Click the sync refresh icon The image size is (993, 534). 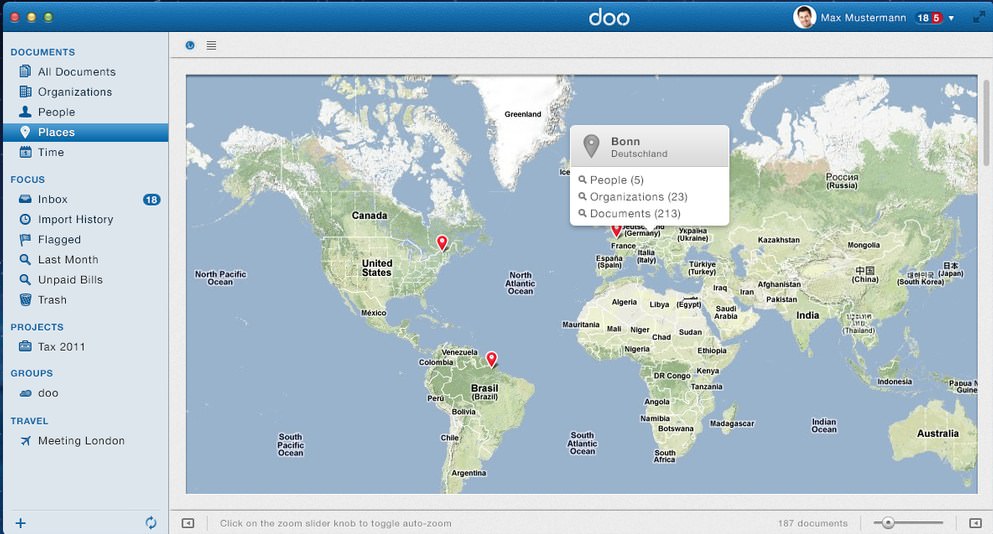pos(151,523)
